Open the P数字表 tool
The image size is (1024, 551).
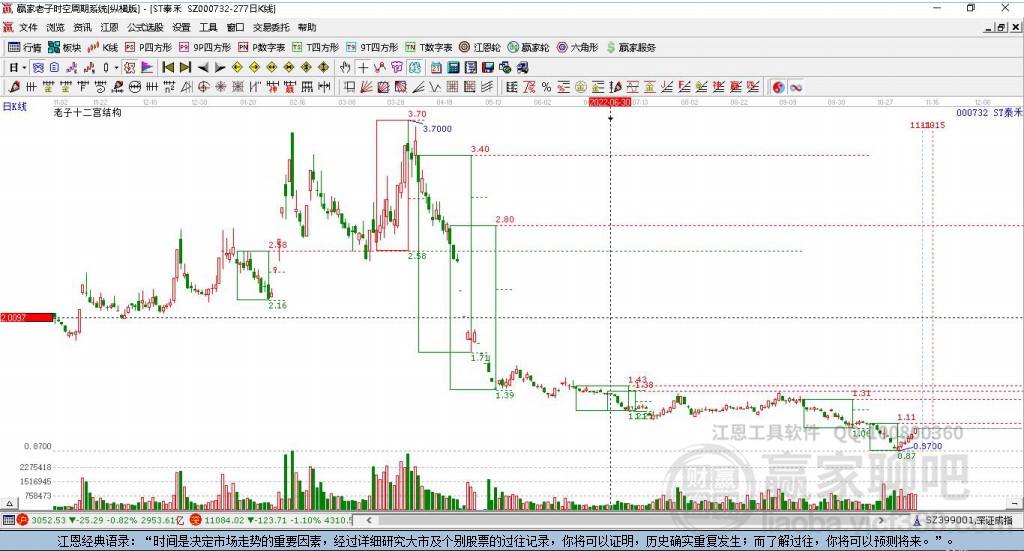pos(261,47)
